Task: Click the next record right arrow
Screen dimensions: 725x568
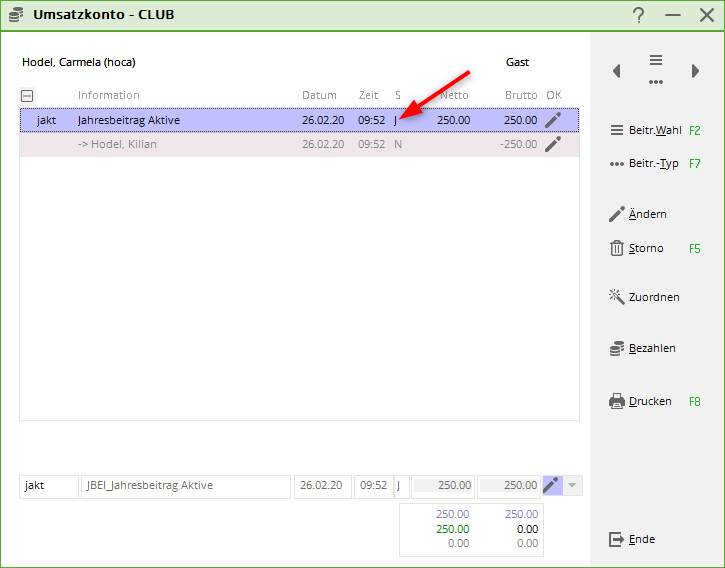Action: (695, 71)
